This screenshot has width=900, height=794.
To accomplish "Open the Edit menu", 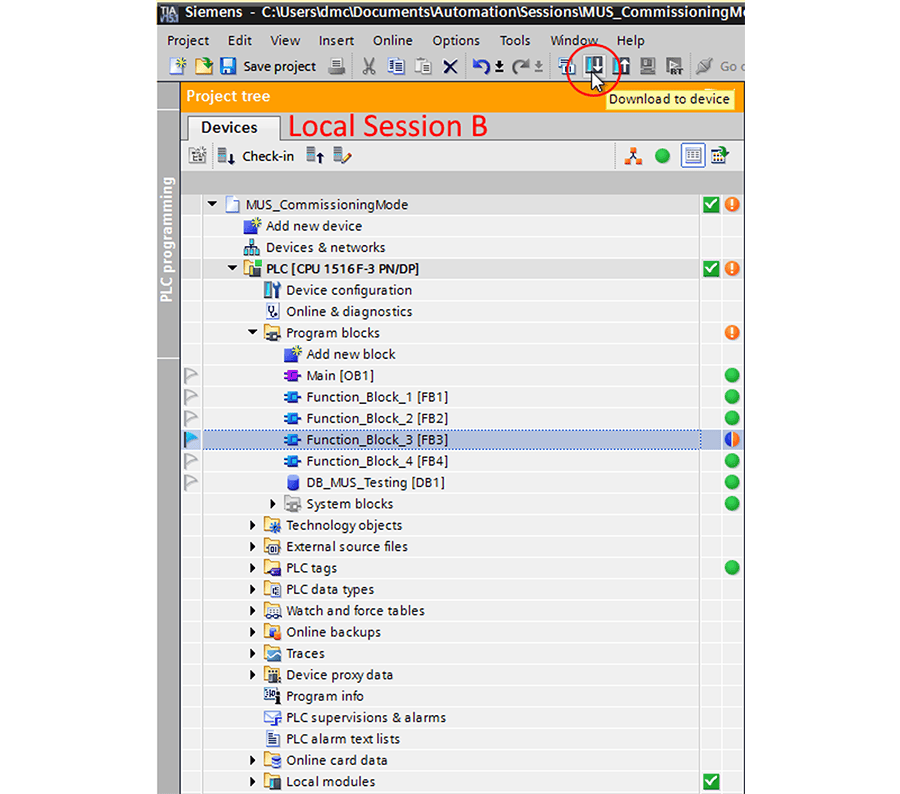I will [x=239, y=40].
